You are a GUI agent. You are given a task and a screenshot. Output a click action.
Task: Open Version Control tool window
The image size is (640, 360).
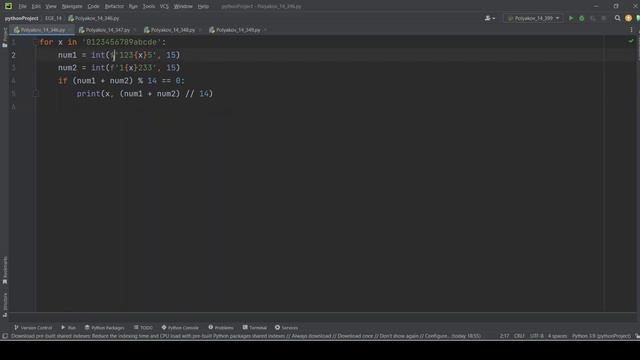point(33,327)
